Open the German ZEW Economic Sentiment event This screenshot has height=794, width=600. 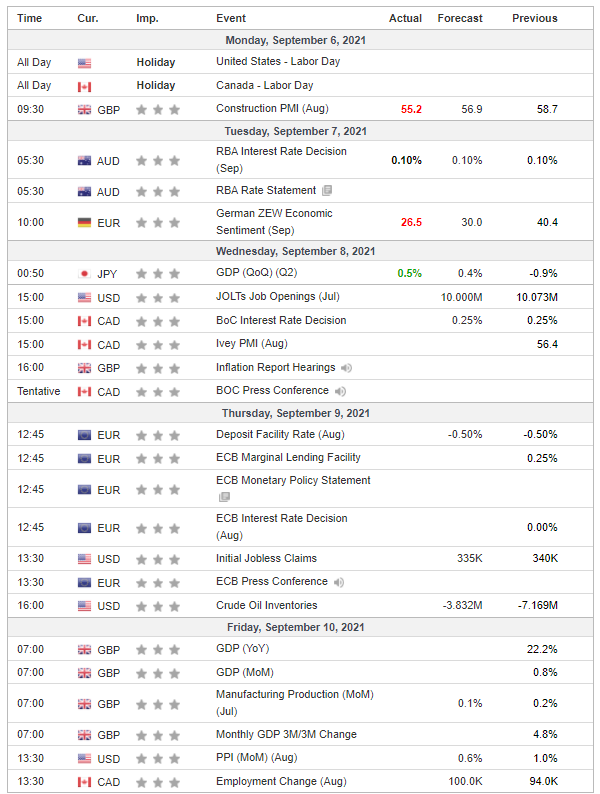coord(274,222)
